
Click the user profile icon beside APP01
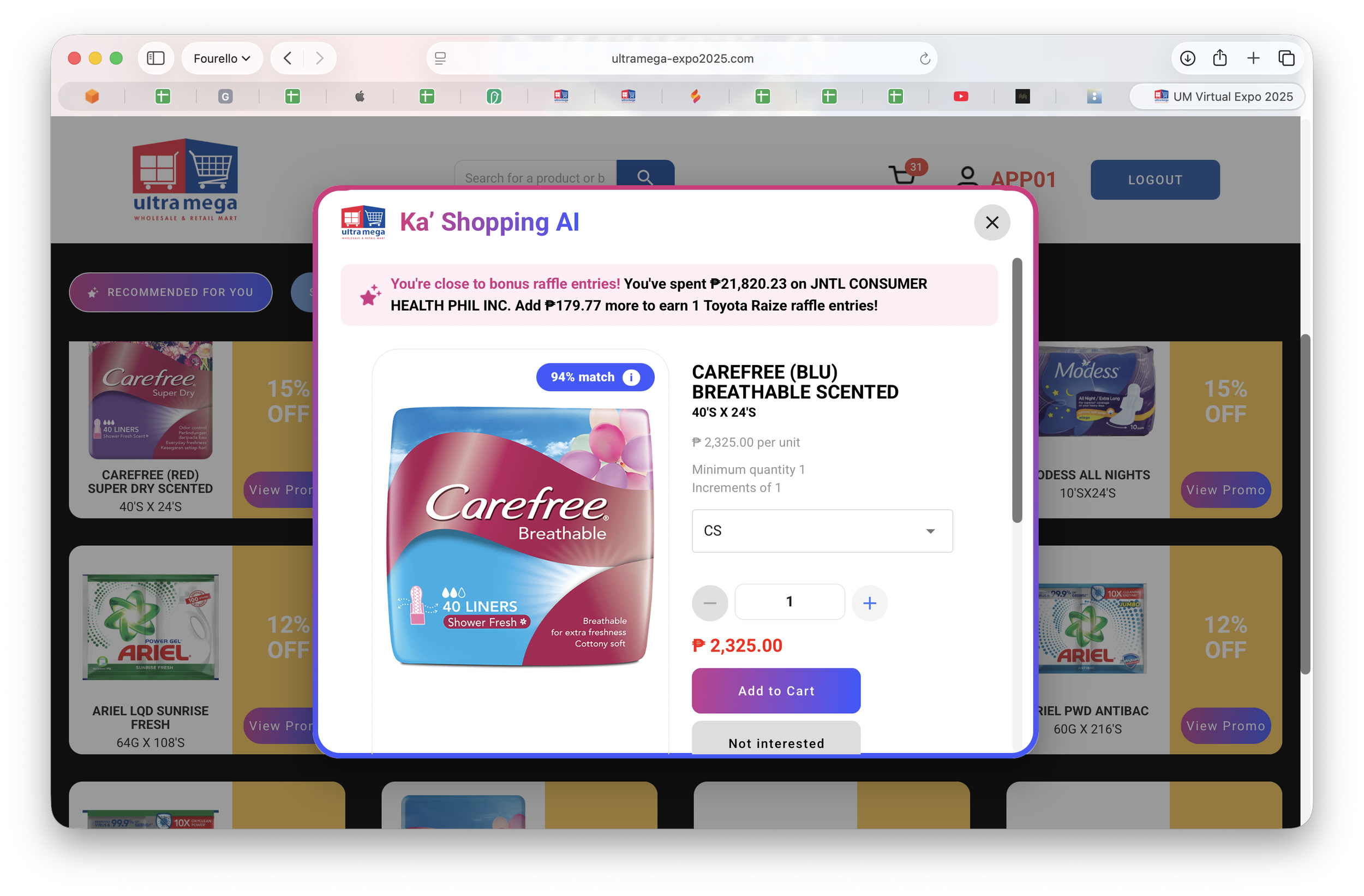pyautogui.click(x=967, y=177)
